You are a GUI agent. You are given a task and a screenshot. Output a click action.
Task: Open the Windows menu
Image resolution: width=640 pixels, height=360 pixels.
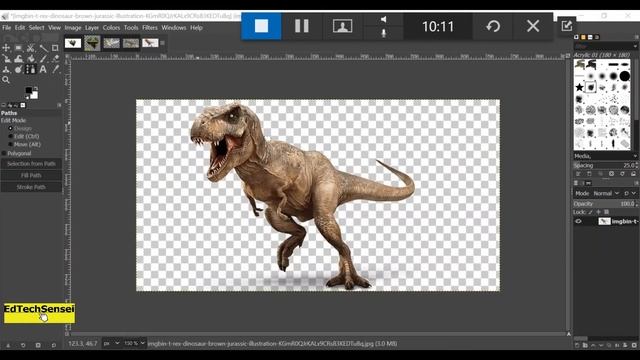point(173,28)
